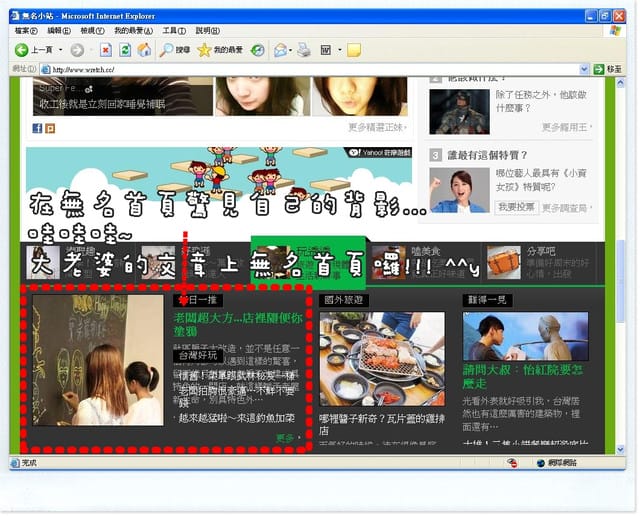Click the page icon in the address bar
640x516 pixels.
[46, 69]
